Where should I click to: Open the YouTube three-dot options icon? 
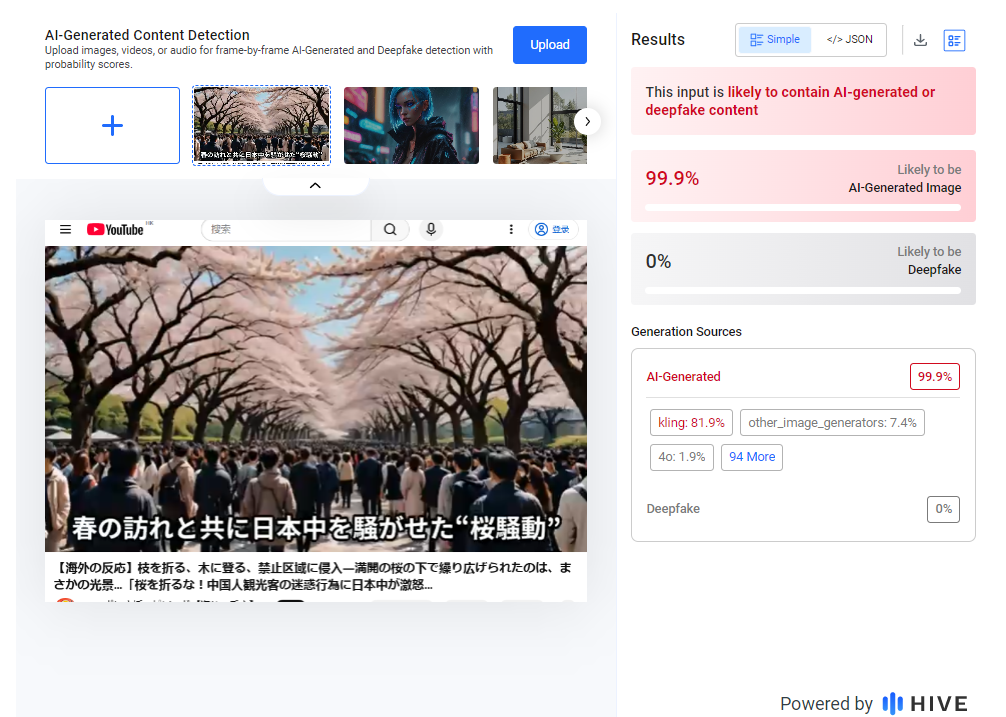[x=511, y=229]
